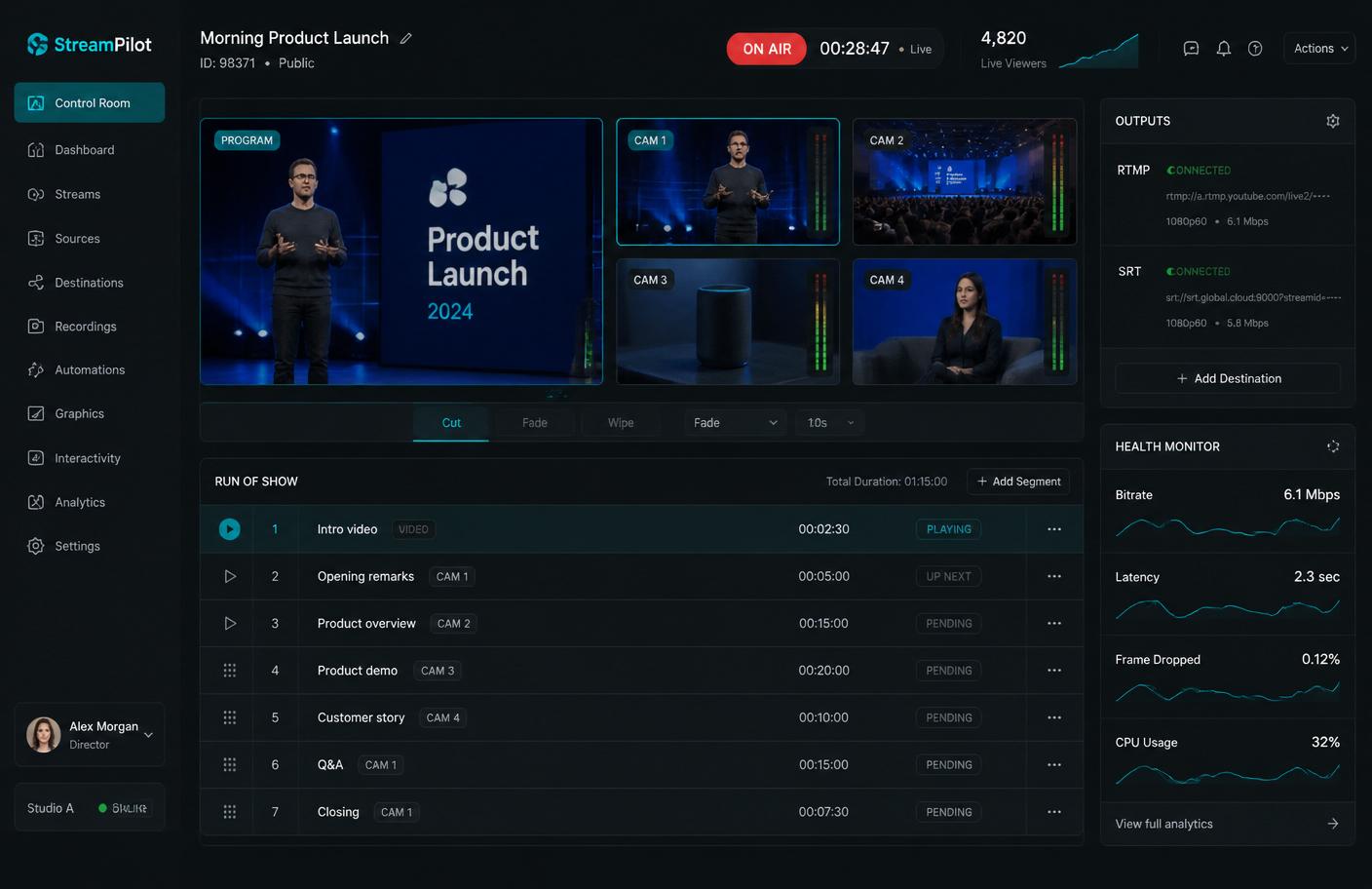
Task: Open the Fade transition type dropdown
Action: [x=736, y=423]
